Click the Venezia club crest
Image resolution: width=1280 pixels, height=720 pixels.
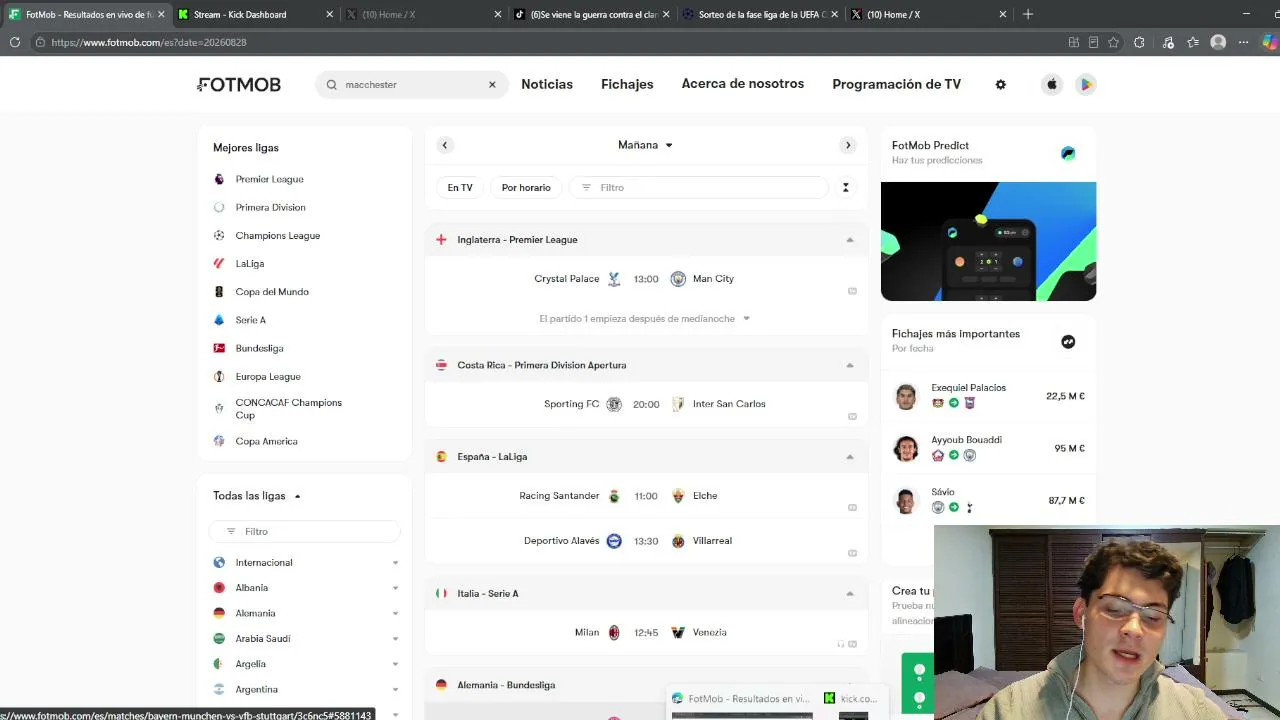678,633
